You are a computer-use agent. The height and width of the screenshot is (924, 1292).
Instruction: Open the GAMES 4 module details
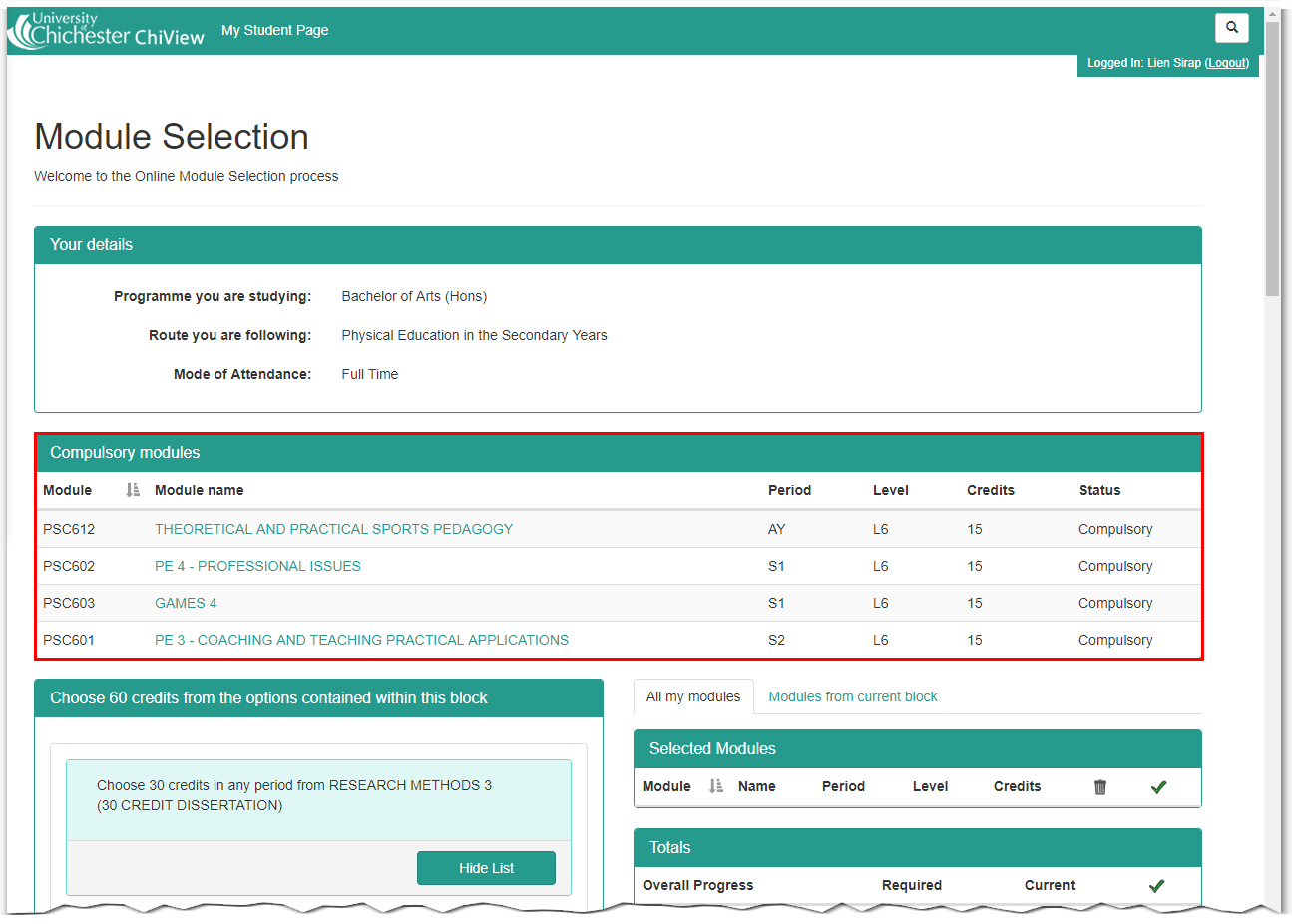(186, 603)
